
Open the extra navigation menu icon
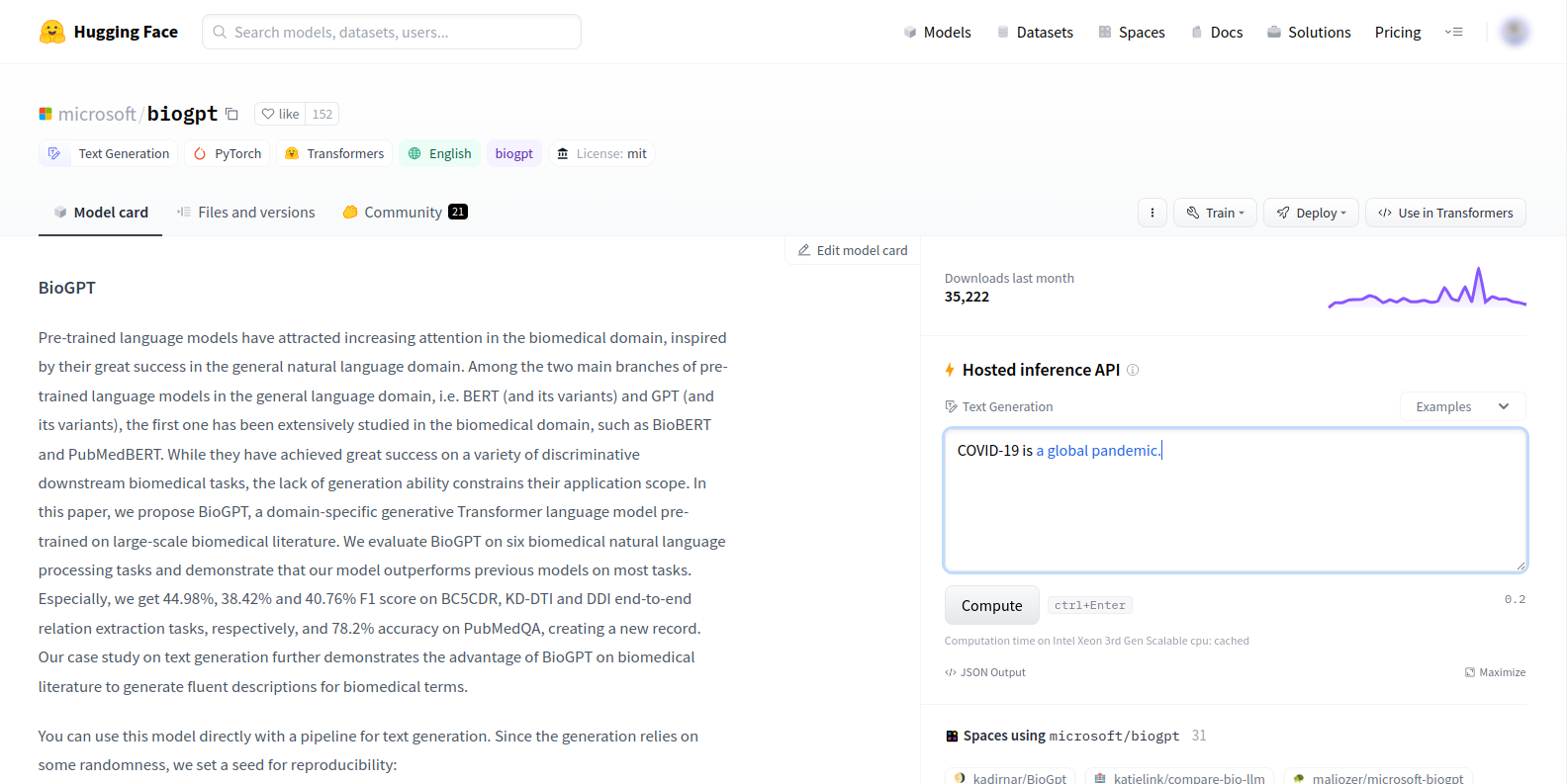(x=1453, y=32)
